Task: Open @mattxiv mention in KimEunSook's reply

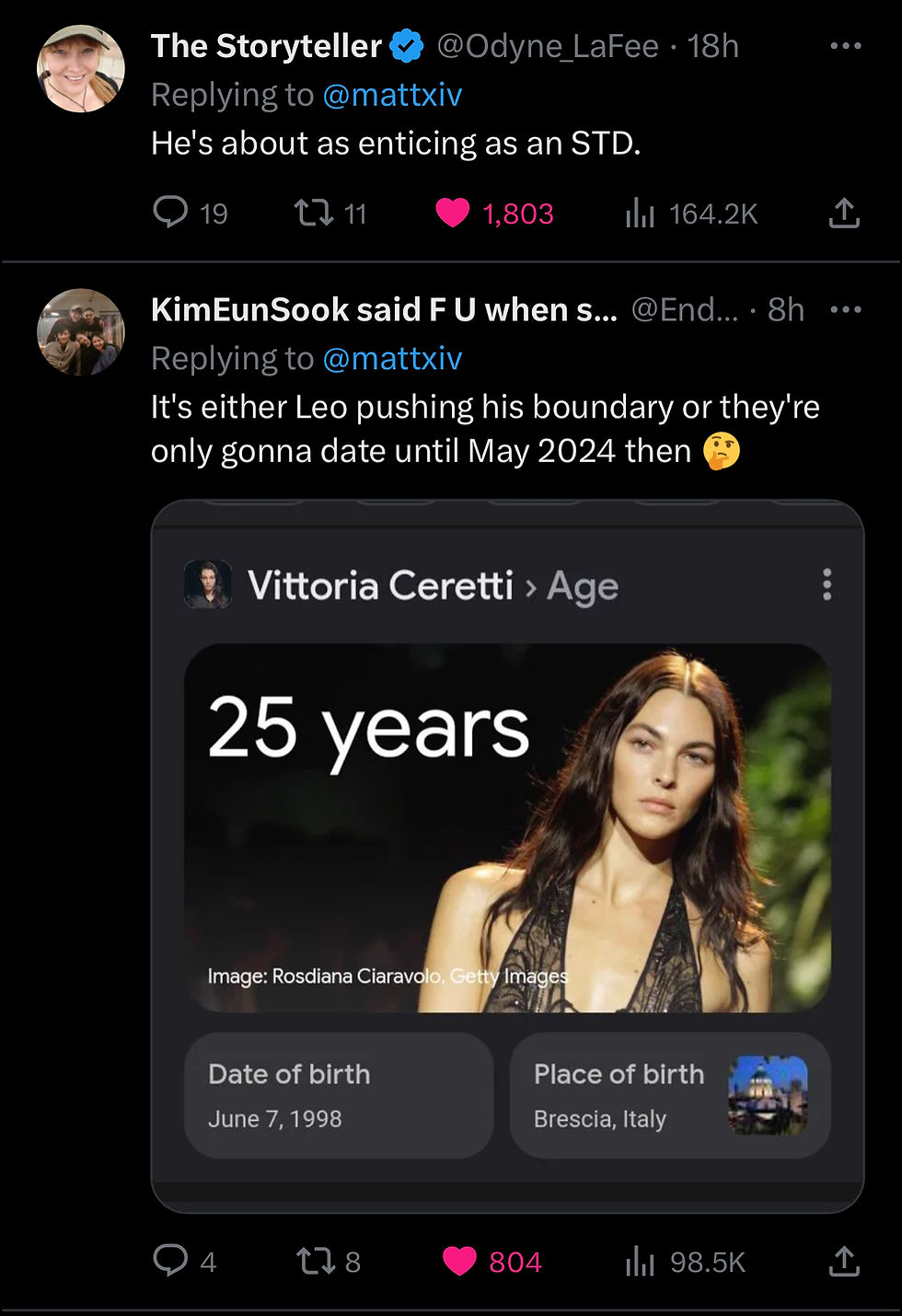Action: (x=392, y=358)
